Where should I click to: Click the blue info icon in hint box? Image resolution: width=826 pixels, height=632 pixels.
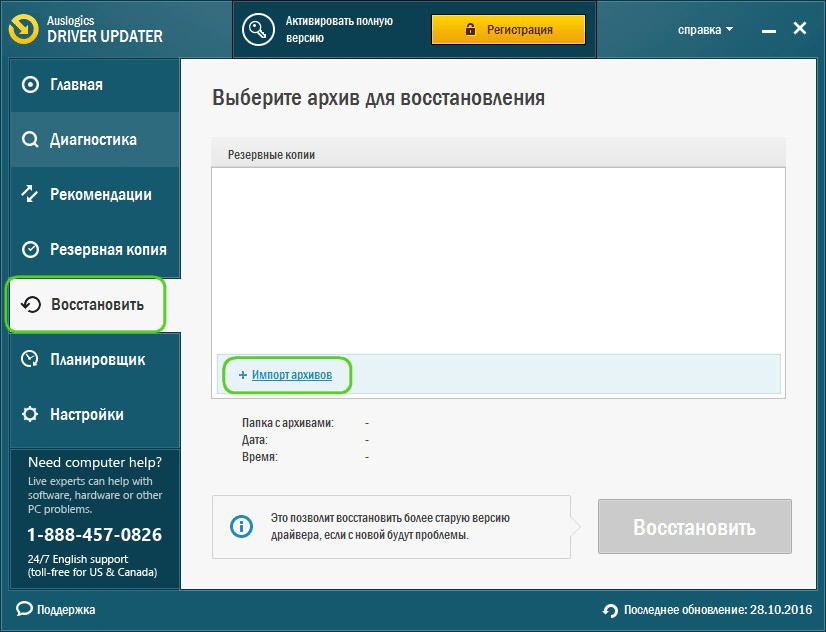[x=240, y=526]
